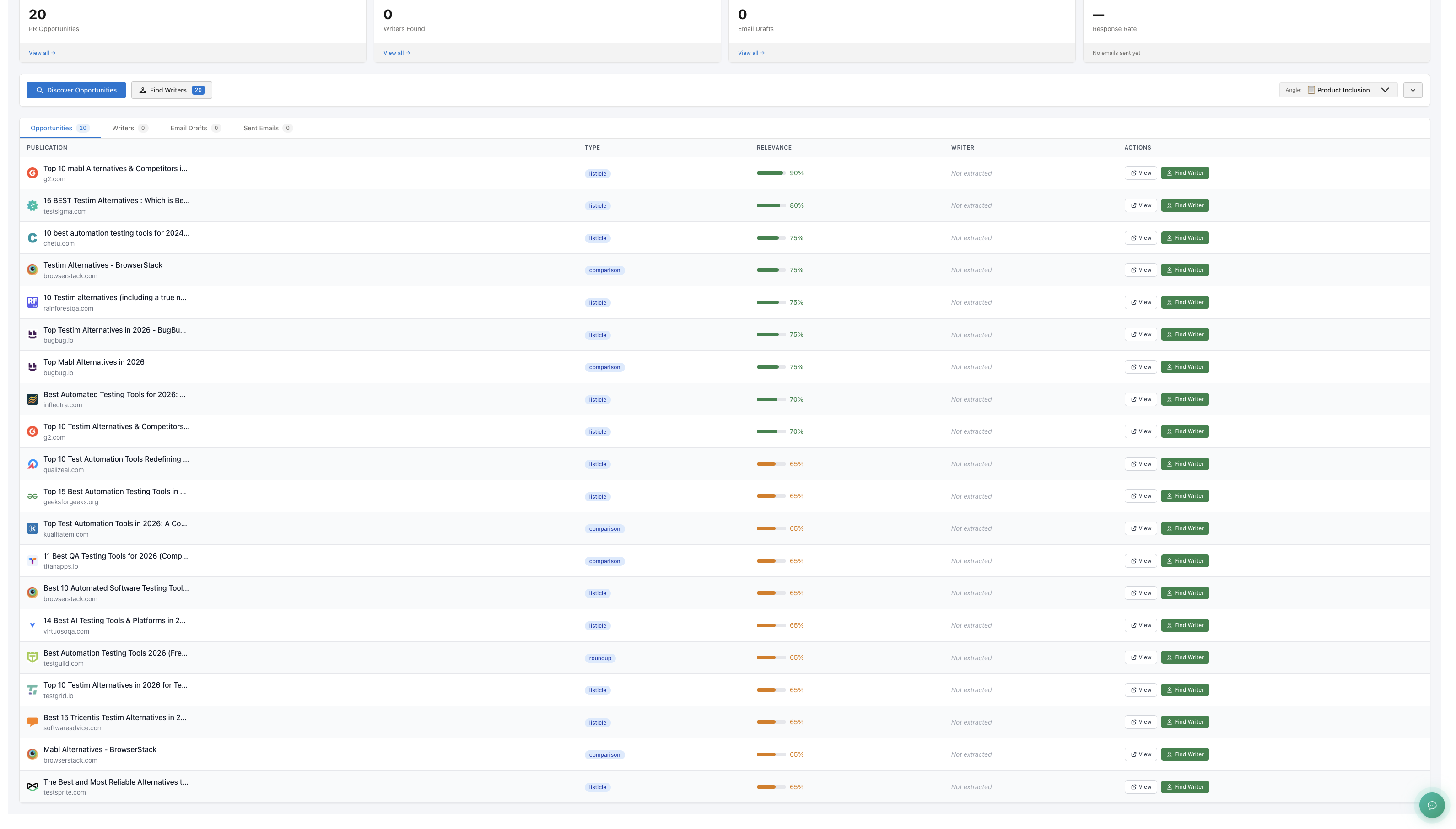
Task: Click the inflectra.com favicon icon
Action: click(x=32, y=400)
